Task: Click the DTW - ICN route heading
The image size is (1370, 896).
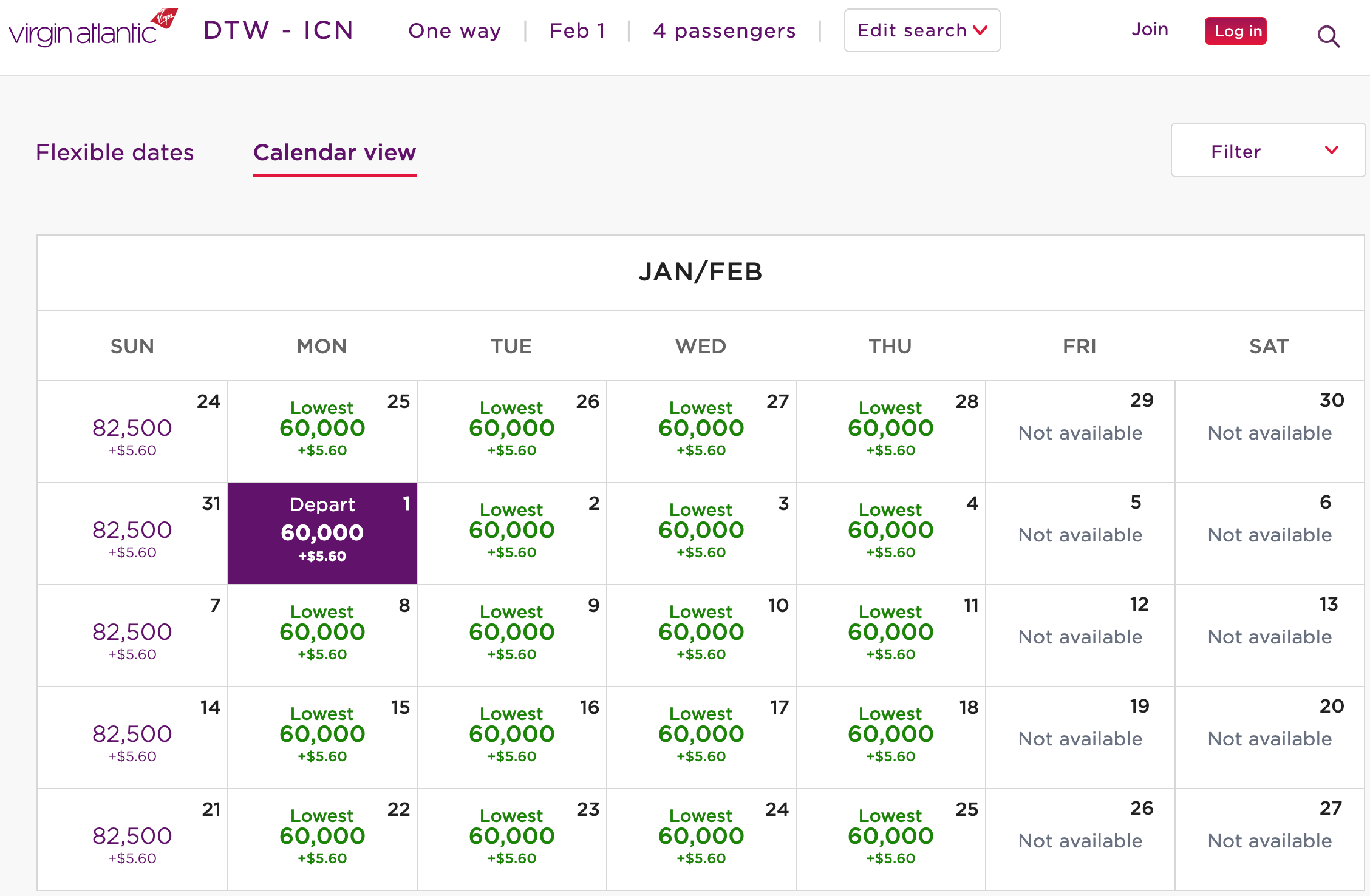Action: 279,30
